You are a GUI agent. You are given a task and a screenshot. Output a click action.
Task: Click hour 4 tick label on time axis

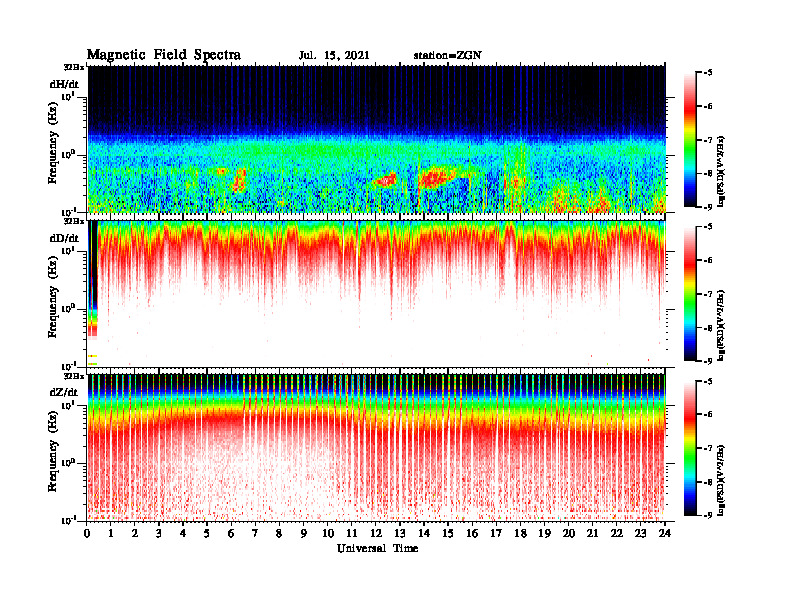coord(183,533)
